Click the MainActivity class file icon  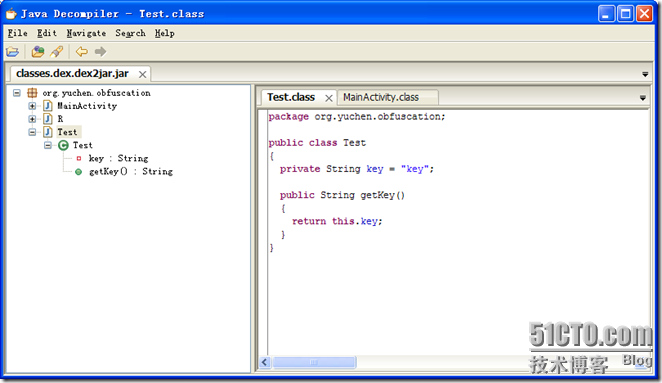tap(48, 106)
